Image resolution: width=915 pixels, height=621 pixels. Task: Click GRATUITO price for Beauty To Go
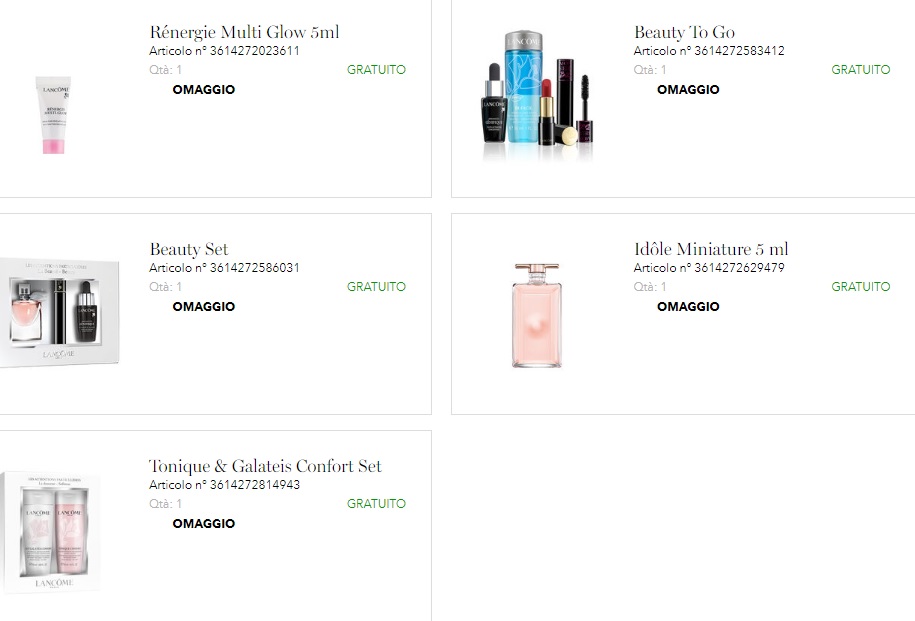pos(861,69)
